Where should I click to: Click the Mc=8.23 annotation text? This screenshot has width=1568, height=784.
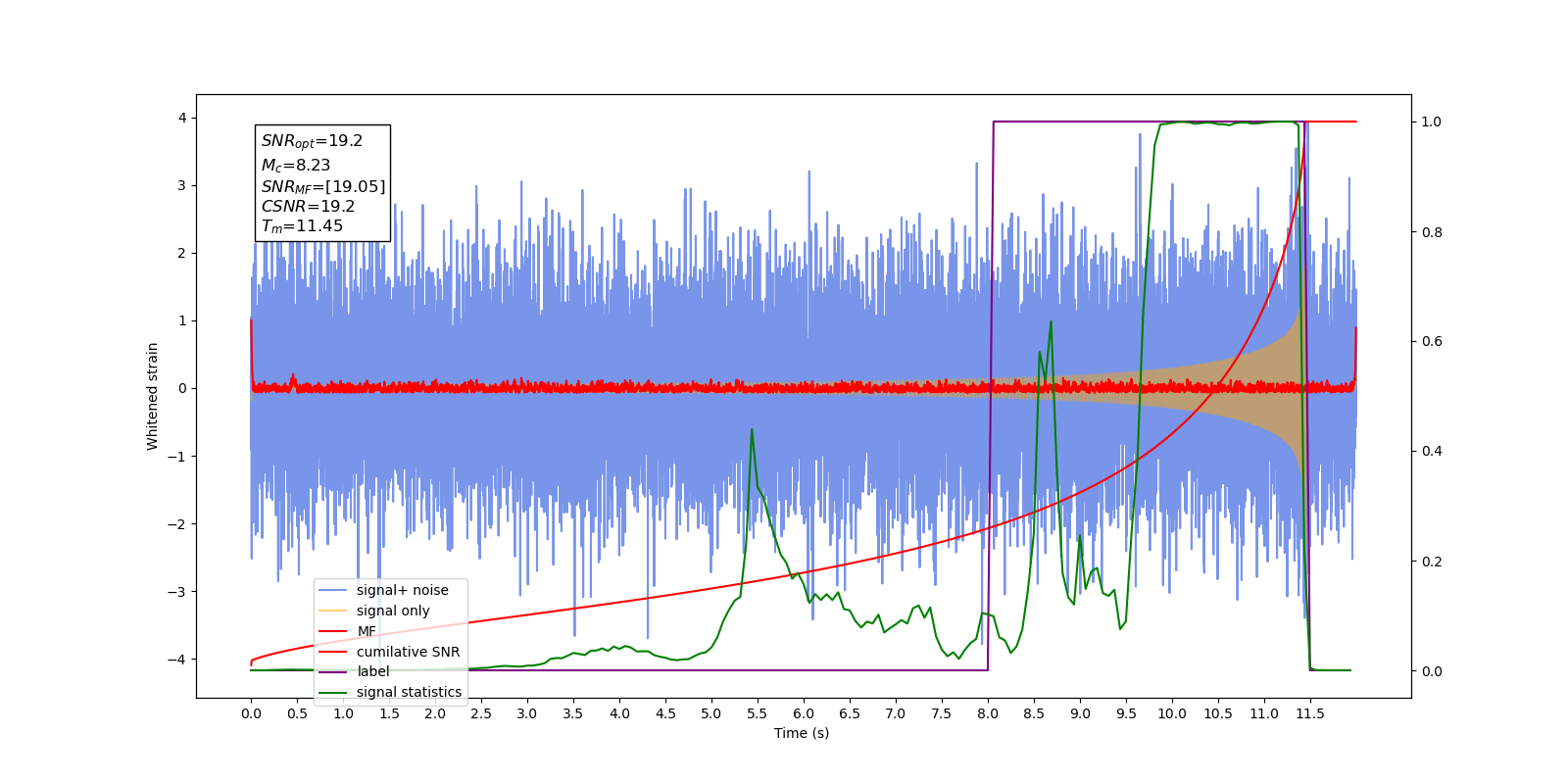click(x=295, y=166)
